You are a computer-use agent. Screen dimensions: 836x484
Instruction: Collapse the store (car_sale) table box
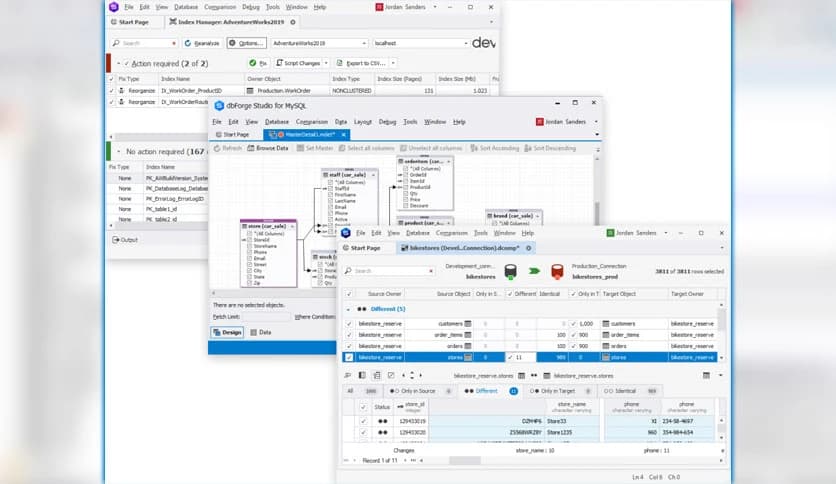[292, 227]
